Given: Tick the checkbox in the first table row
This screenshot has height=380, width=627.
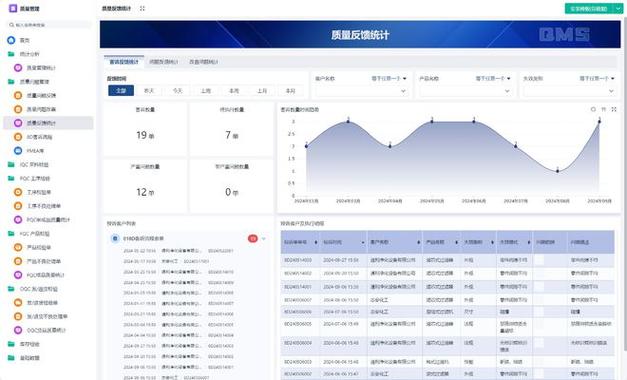Looking at the screenshot, I should pyautogui.click(x=540, y=260).
